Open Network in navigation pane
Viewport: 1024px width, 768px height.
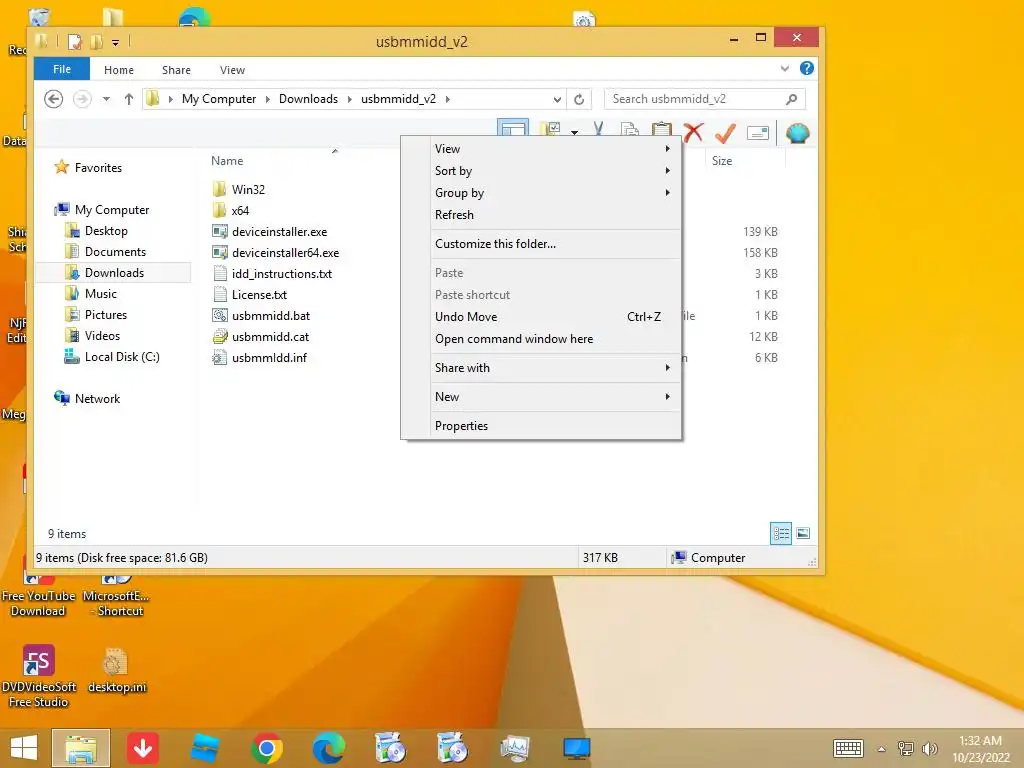point(97,398)
